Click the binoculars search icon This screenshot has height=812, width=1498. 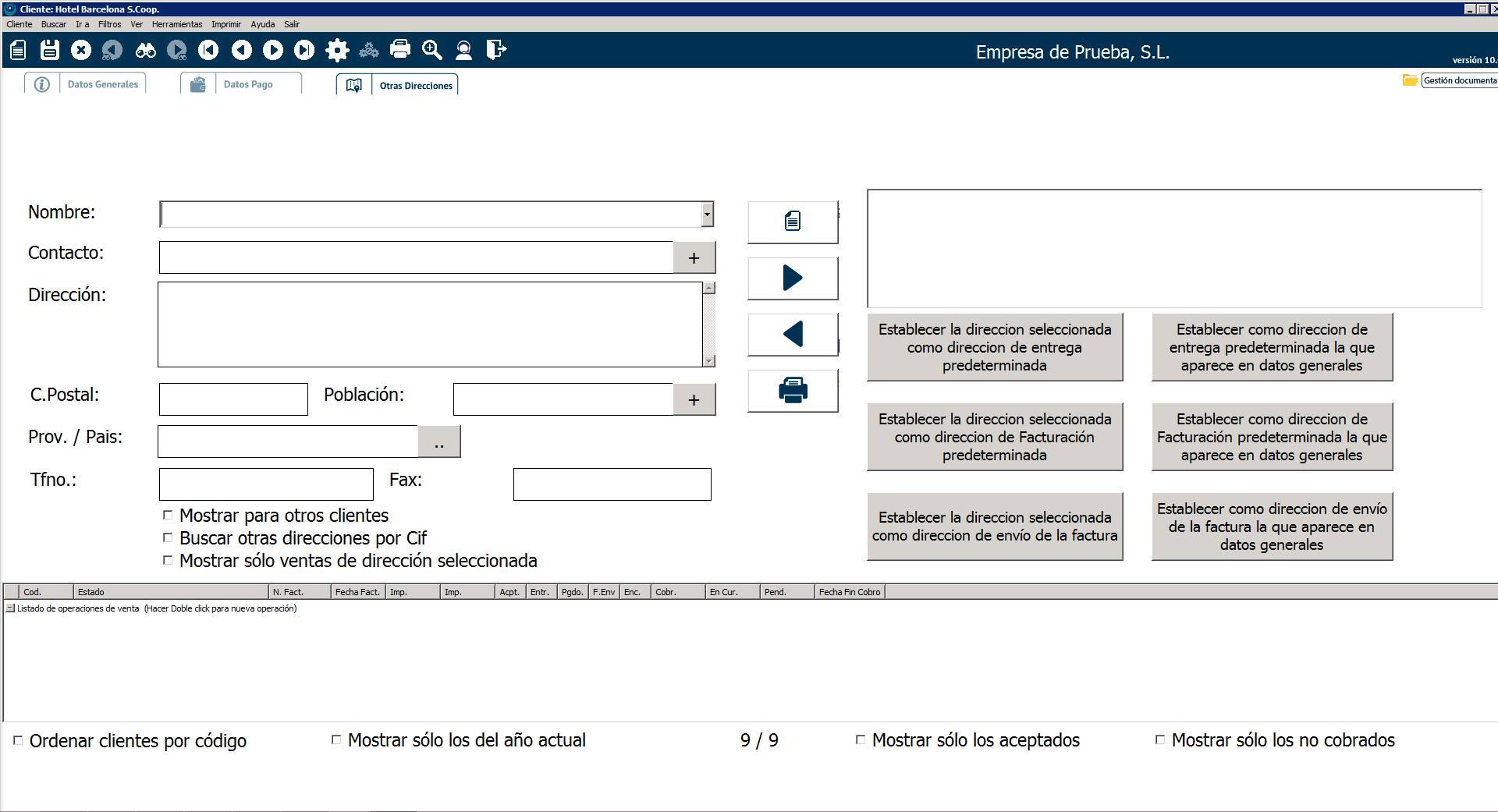145,51
